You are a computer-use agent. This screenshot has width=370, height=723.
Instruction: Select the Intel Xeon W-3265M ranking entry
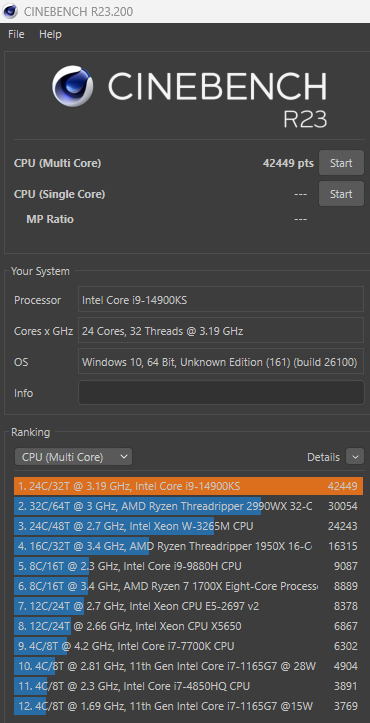pyautogui.click(x=188, y=526)
